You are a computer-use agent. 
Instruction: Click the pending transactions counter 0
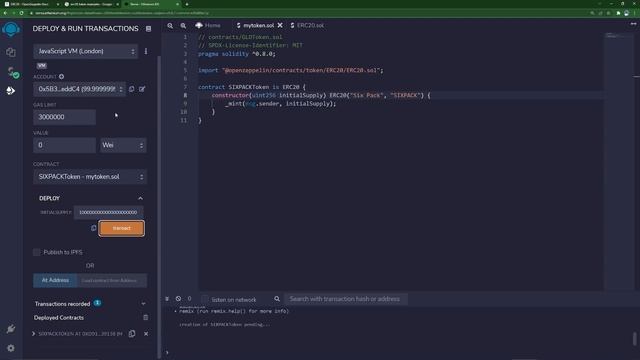click(x=189, y=299)
